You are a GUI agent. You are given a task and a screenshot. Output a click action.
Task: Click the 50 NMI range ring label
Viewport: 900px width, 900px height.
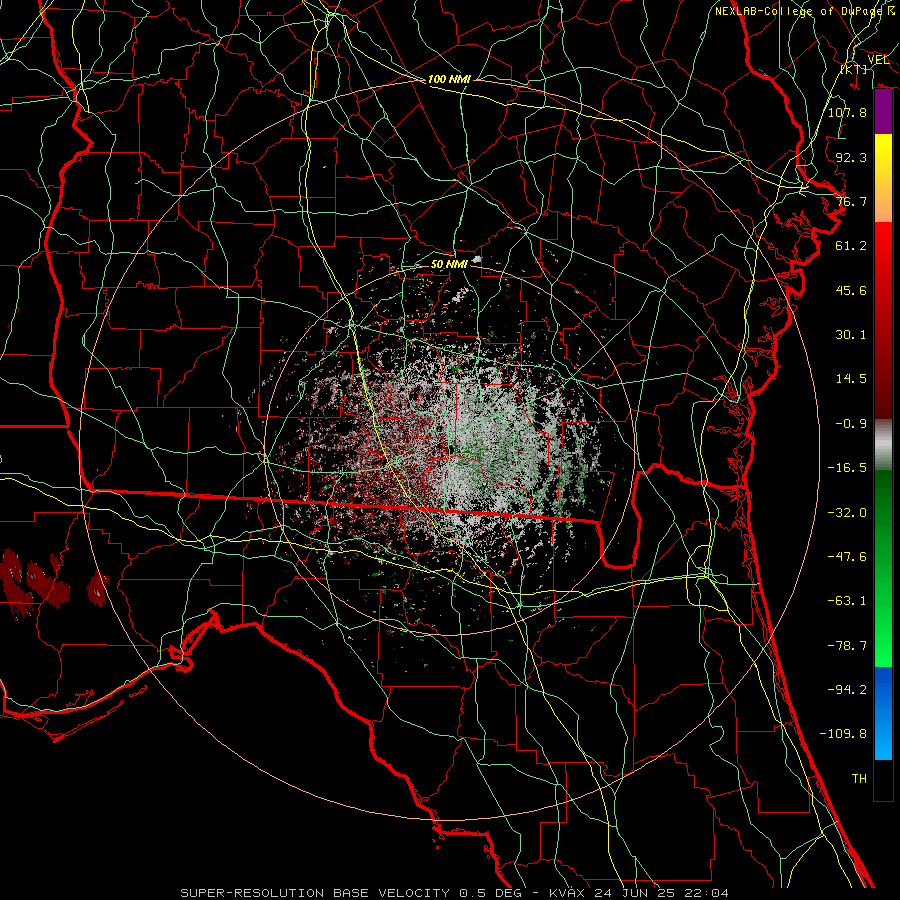coord(449,264)
